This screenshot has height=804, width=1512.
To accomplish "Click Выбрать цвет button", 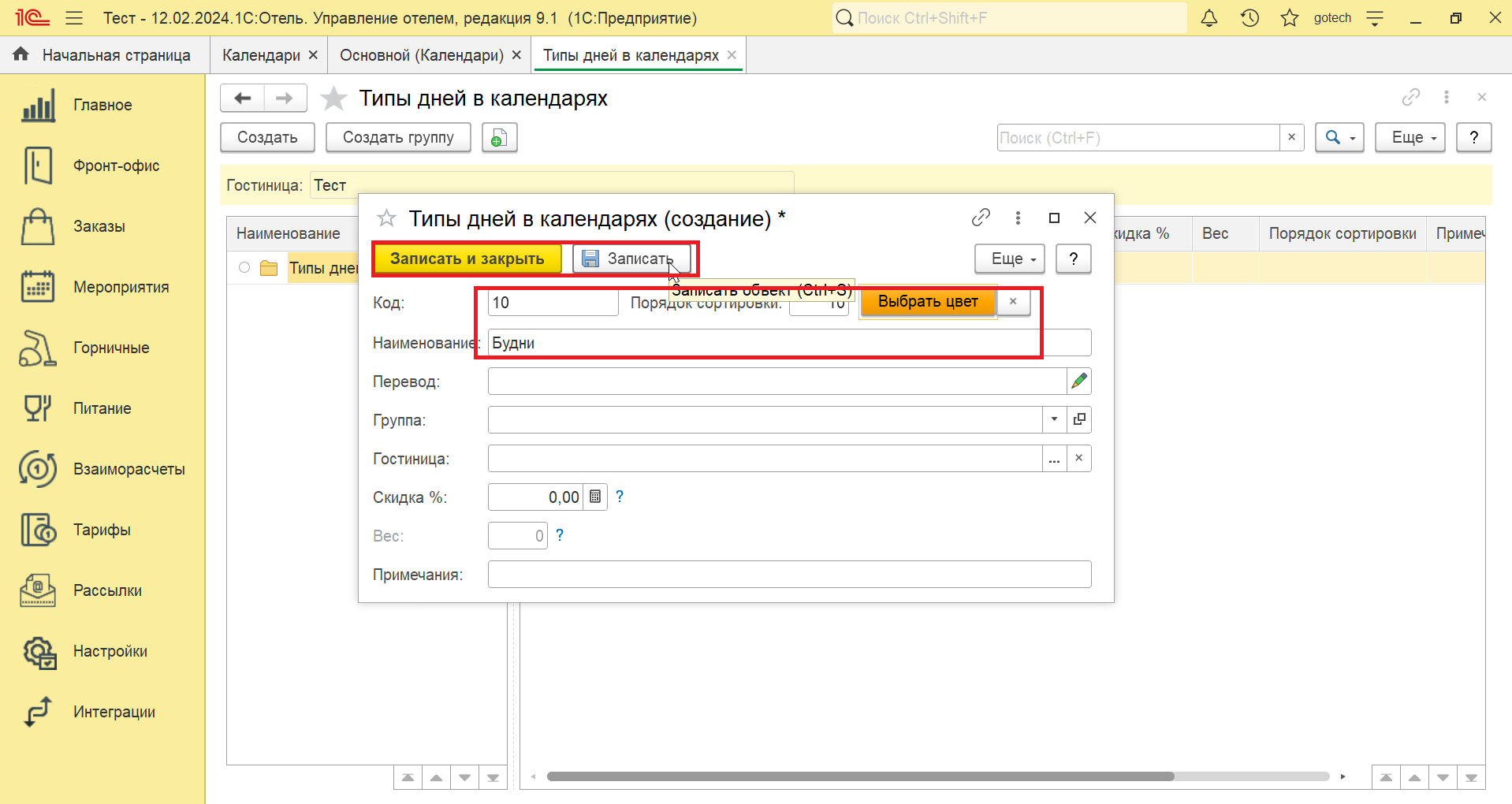I will click(928, 302).
